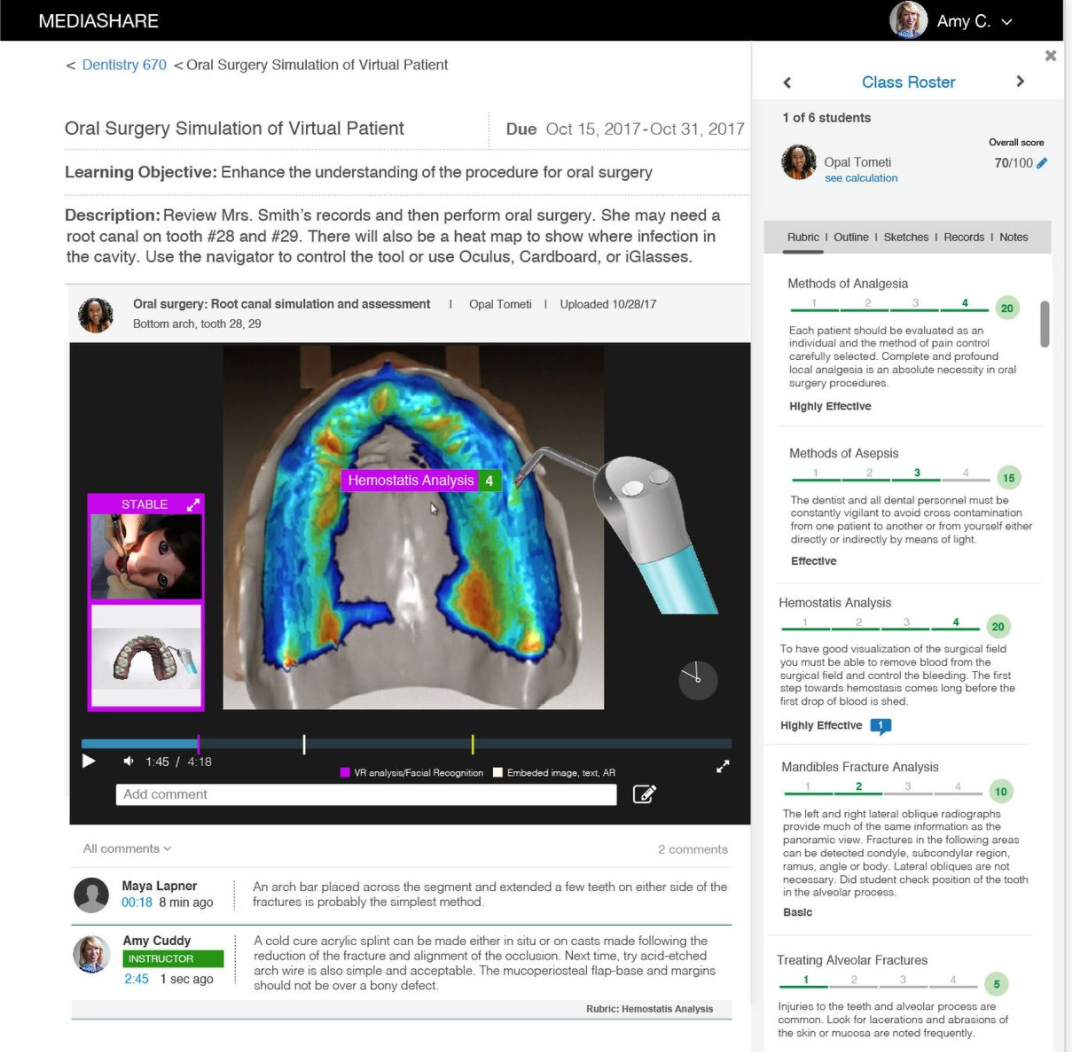The height and width of the screenshot is (1052, 1072).
Task: Go to previous student in roster
Action: click(787, 82)
